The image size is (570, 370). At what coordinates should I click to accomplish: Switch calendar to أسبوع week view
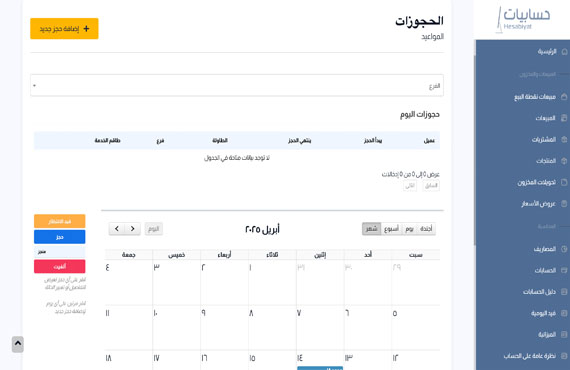coord(391,229)
